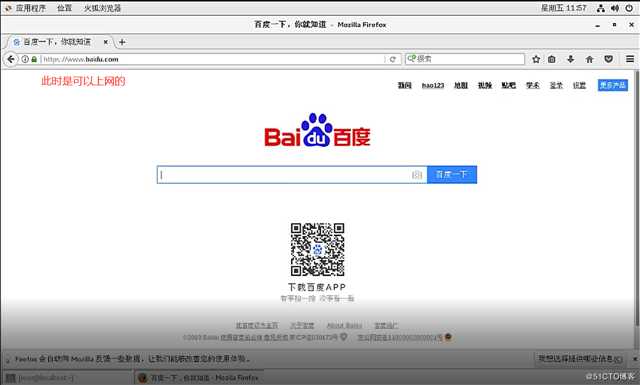Open the 地图 link
The image size is (640, 385).
(x=461, y=85)
